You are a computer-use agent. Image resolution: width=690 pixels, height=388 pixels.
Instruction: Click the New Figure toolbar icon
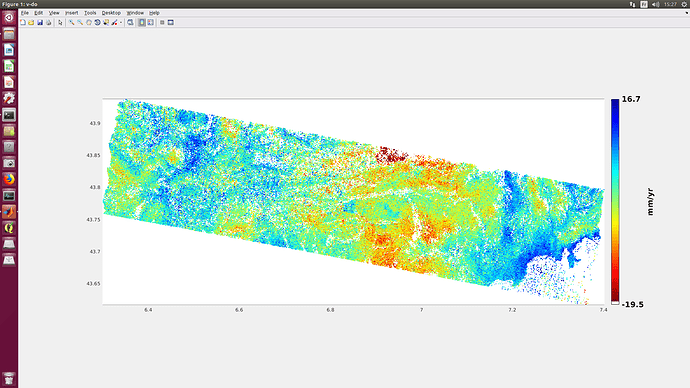[x=23, y=22]
